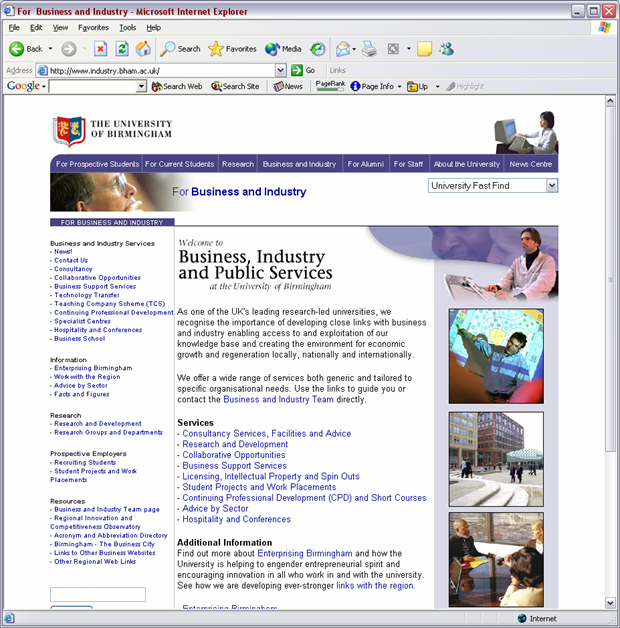Click the Google toolbar logo

point(23,86)
